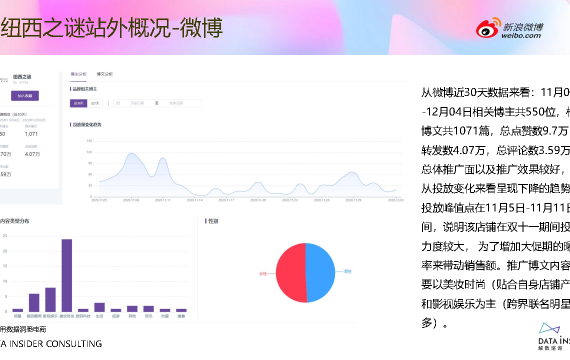570x360 pixels.
Task: Click the red slice of gender pie chart
Action: click(291, 273)
